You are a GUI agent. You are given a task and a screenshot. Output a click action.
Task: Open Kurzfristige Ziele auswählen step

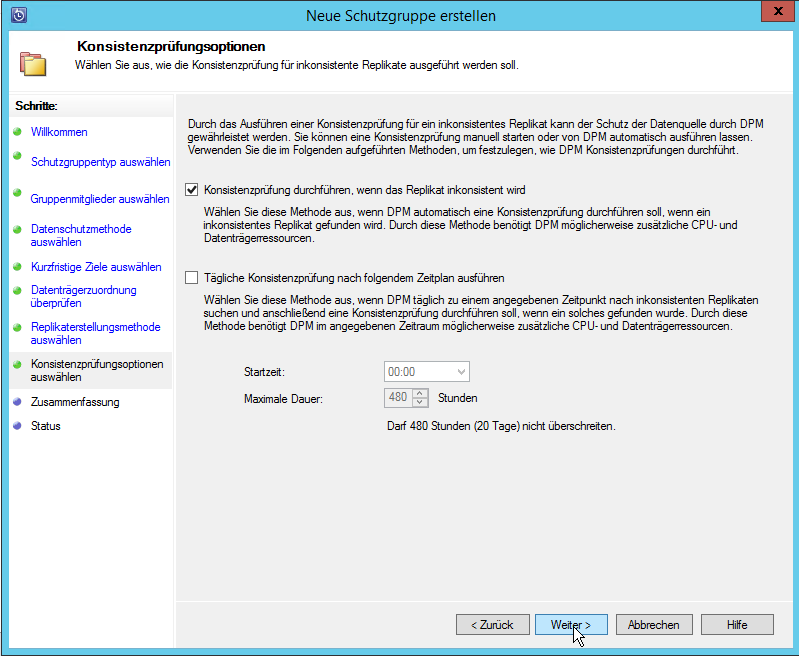96,267
